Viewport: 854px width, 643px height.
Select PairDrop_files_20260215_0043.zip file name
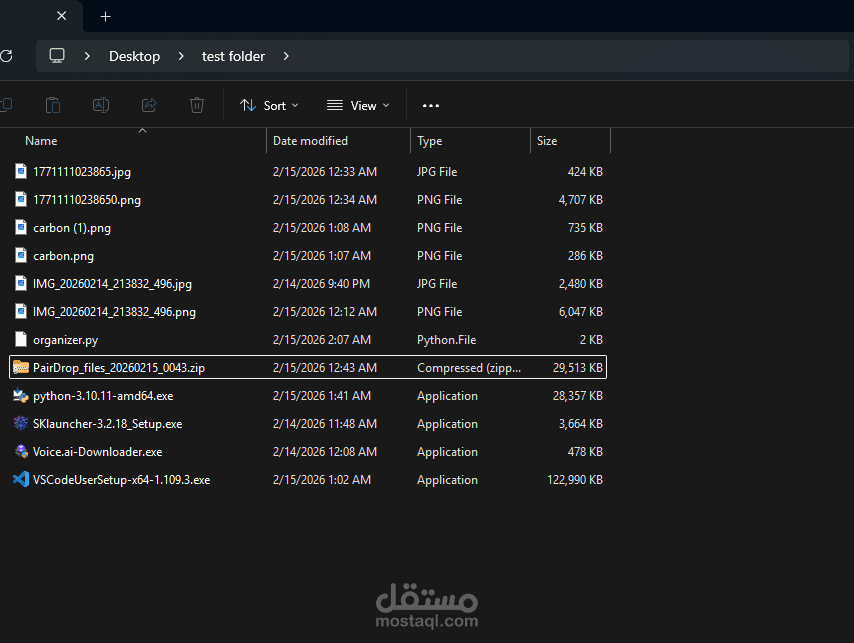tap(119, 368)
